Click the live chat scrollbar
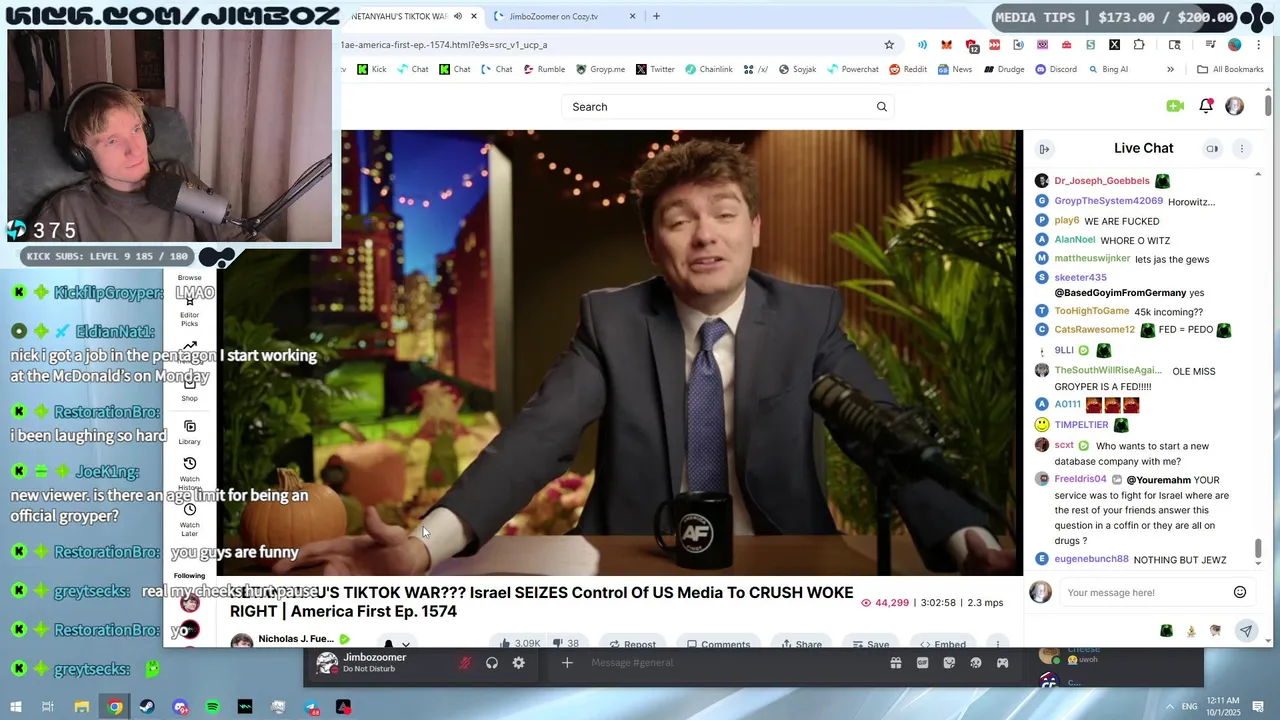The height and width of the screenshot is (720, 1280). 1258,548
